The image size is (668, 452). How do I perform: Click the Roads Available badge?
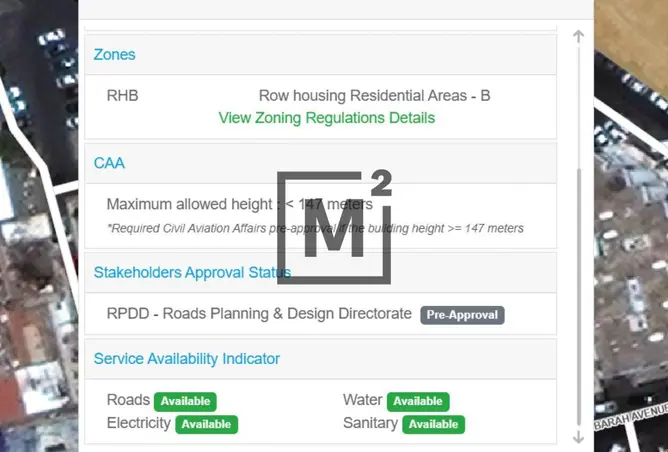point(185,401)
